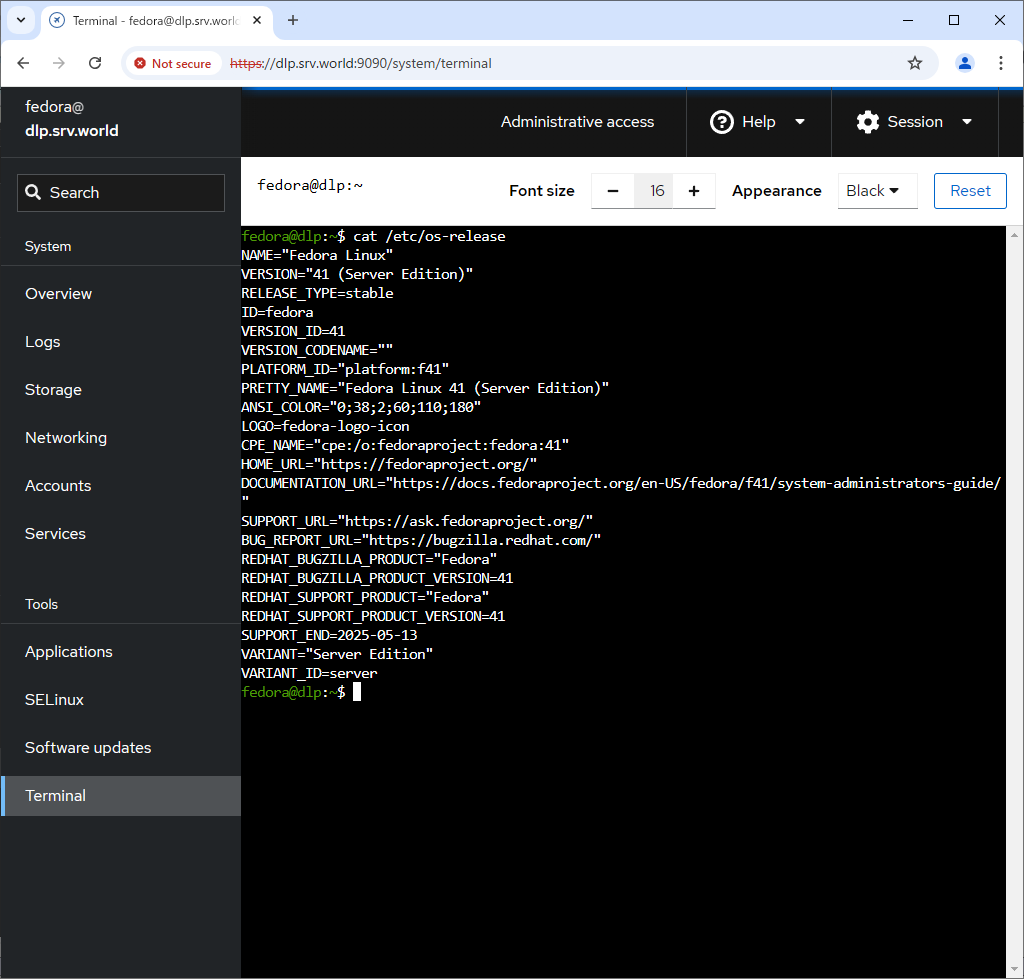This screenshot has height=979, width=1024.
Task: Decrease font size with minus button
Action: pos(613,191)
